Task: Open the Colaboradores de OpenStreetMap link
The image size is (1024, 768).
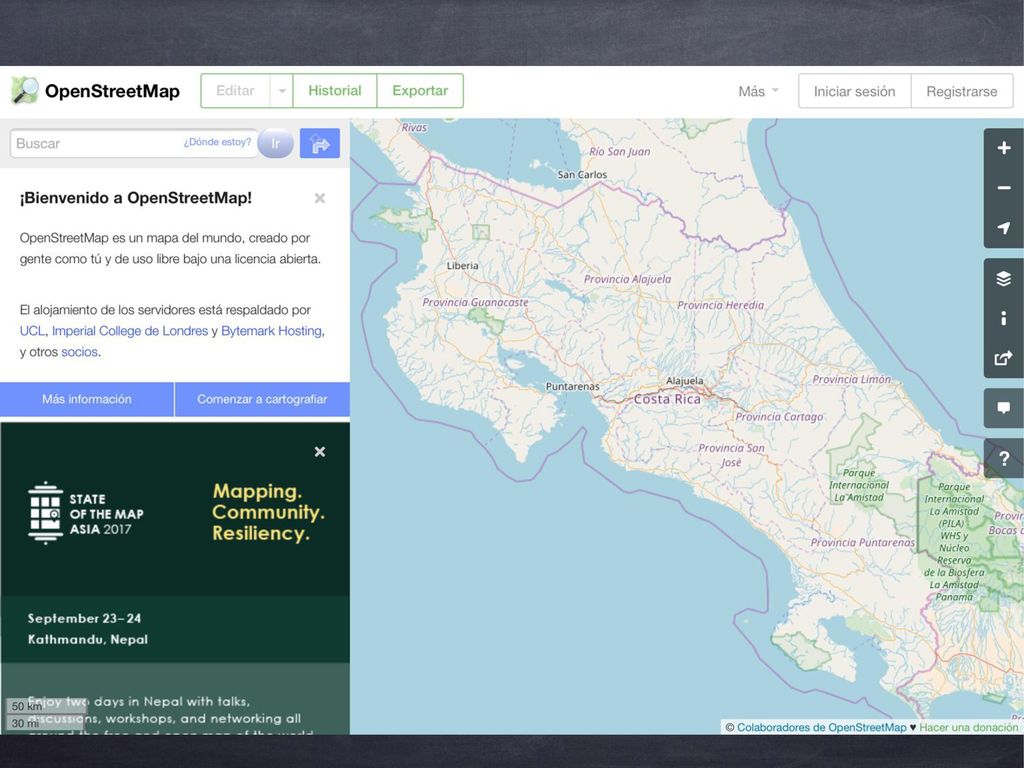Action: tap(822, 728)
